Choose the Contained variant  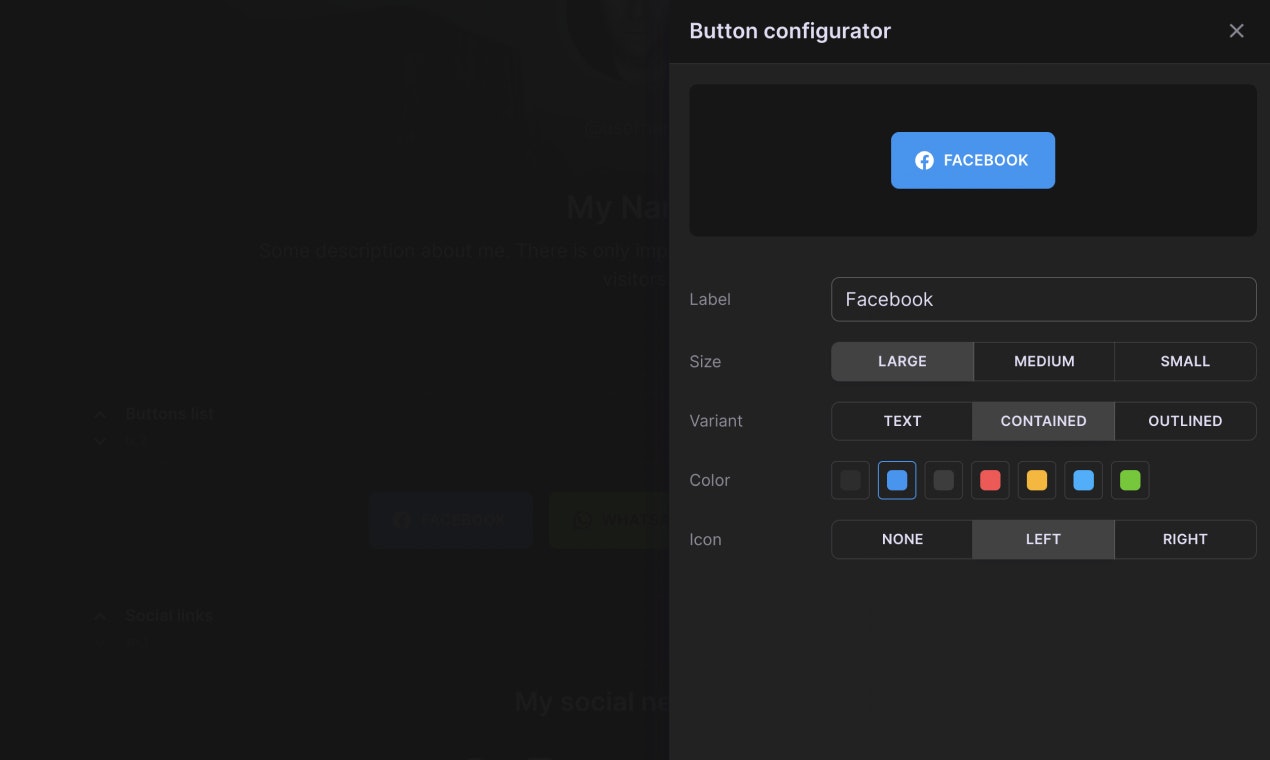pos(1043,421)
